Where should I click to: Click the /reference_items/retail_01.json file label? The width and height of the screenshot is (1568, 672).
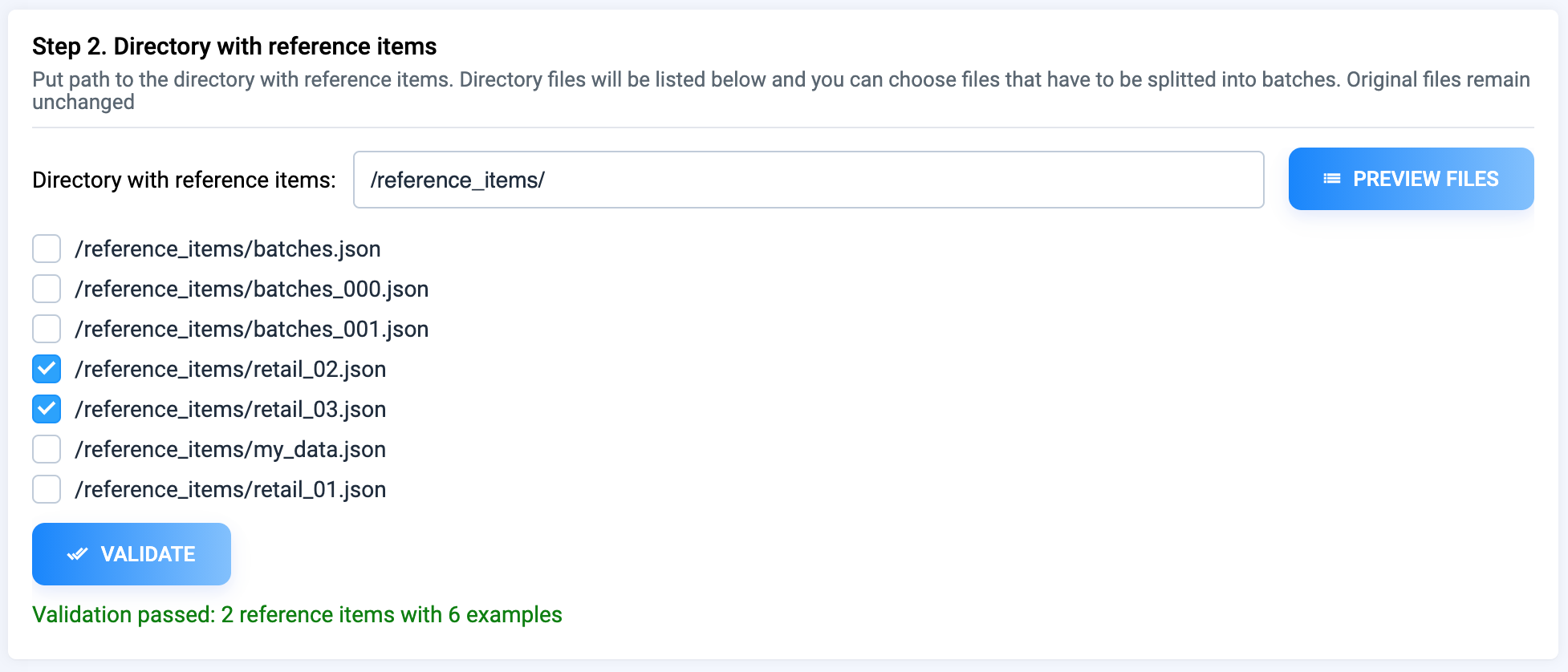230,490
